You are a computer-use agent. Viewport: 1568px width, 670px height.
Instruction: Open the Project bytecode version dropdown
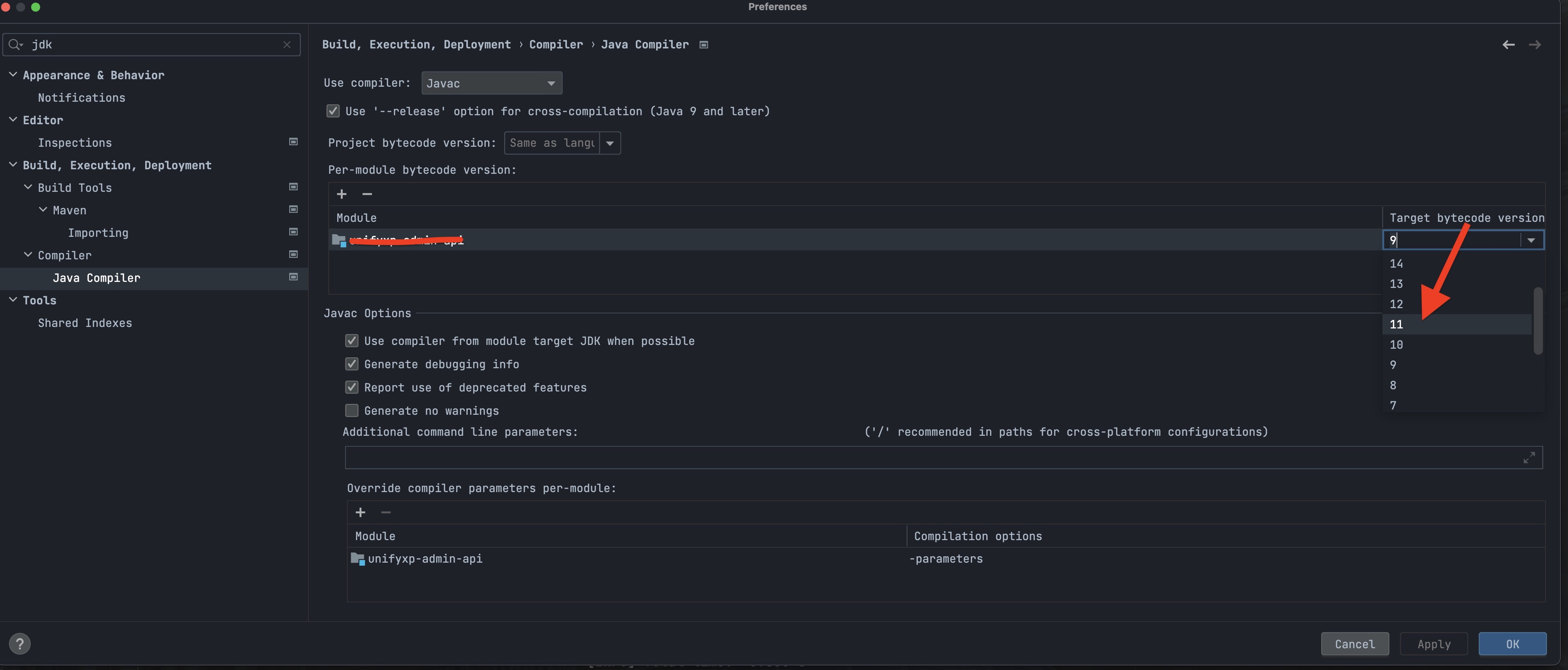[x=609, y=143]
